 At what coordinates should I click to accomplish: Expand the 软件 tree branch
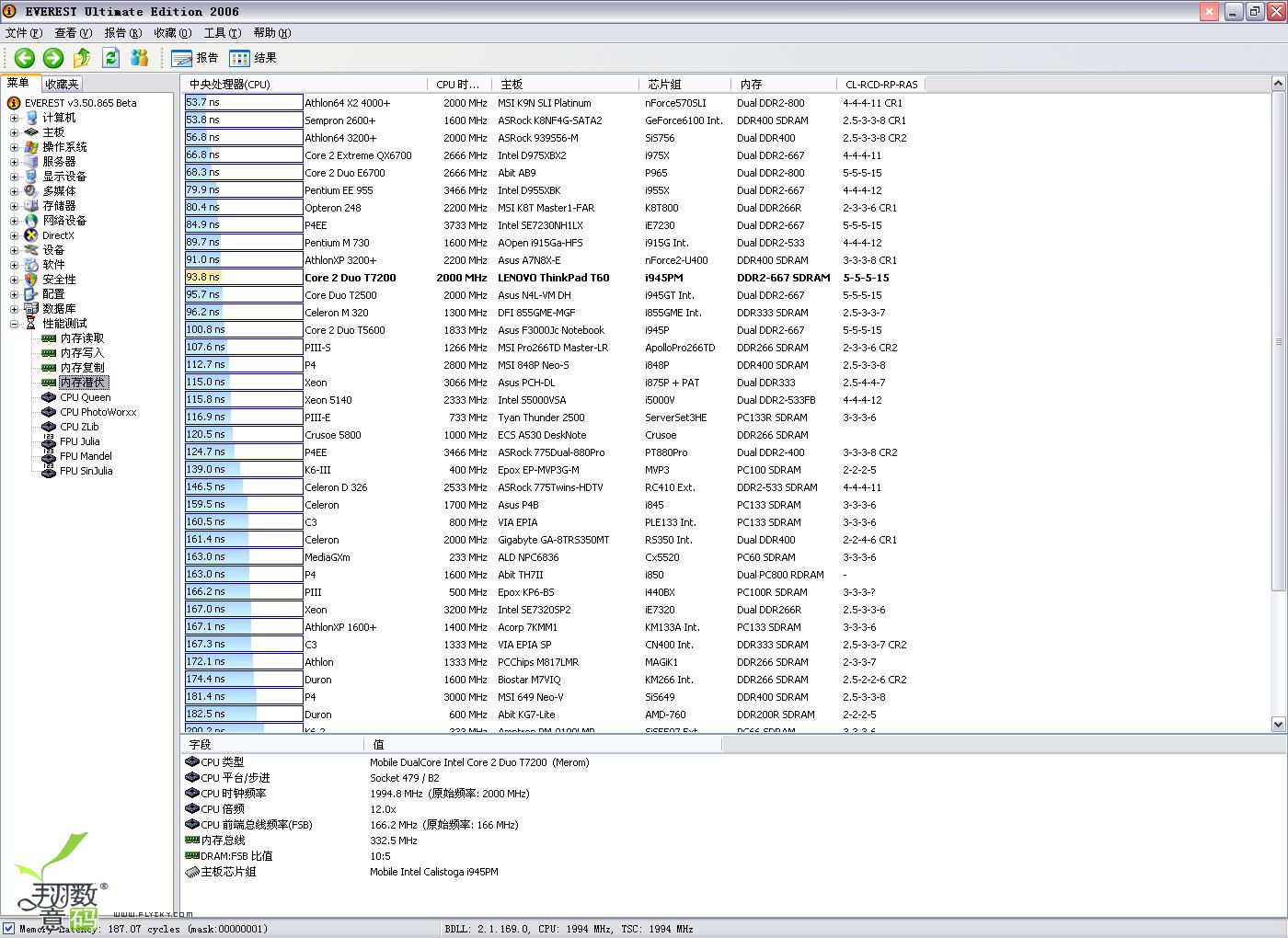coord(14,265)
